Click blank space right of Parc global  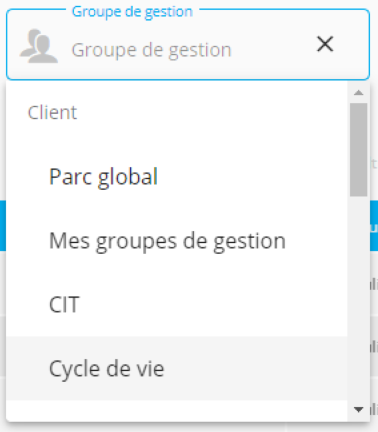252,176
